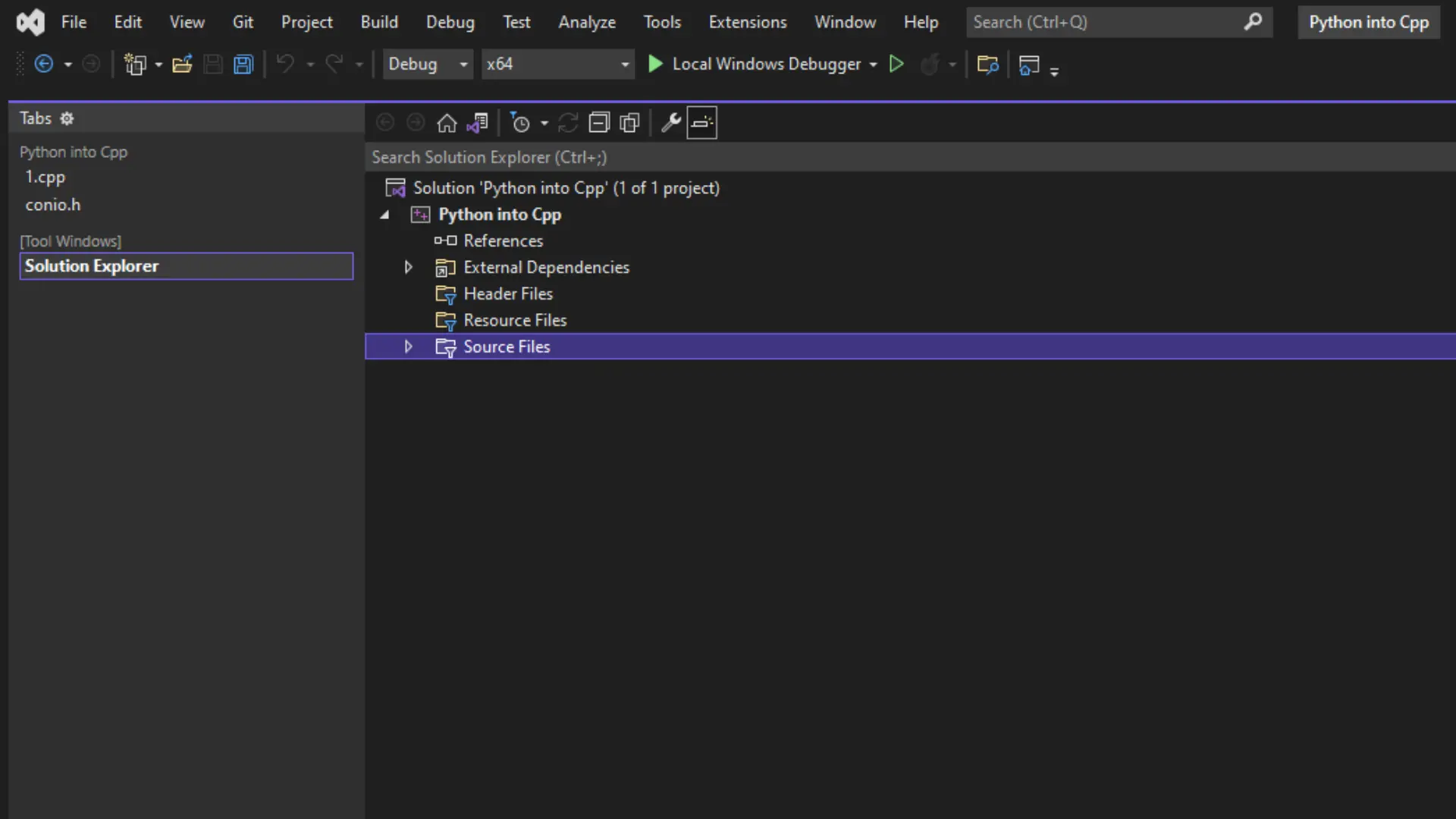
Task: Open the Test menu
Action: click(516, 23)
